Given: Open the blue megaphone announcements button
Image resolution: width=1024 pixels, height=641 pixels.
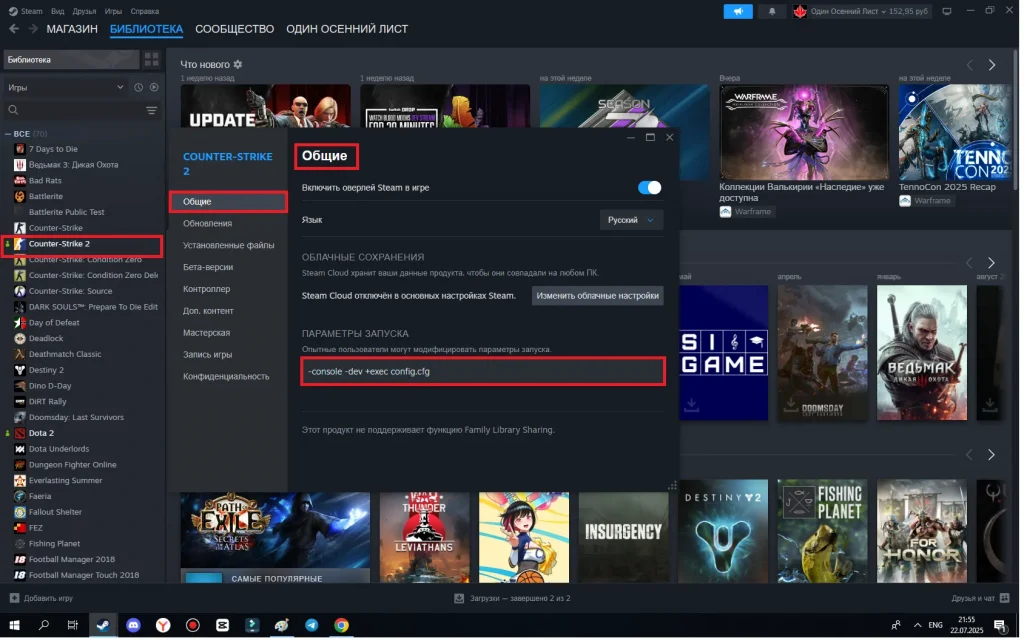Looking at the screenshot, I should pos(737,11).
